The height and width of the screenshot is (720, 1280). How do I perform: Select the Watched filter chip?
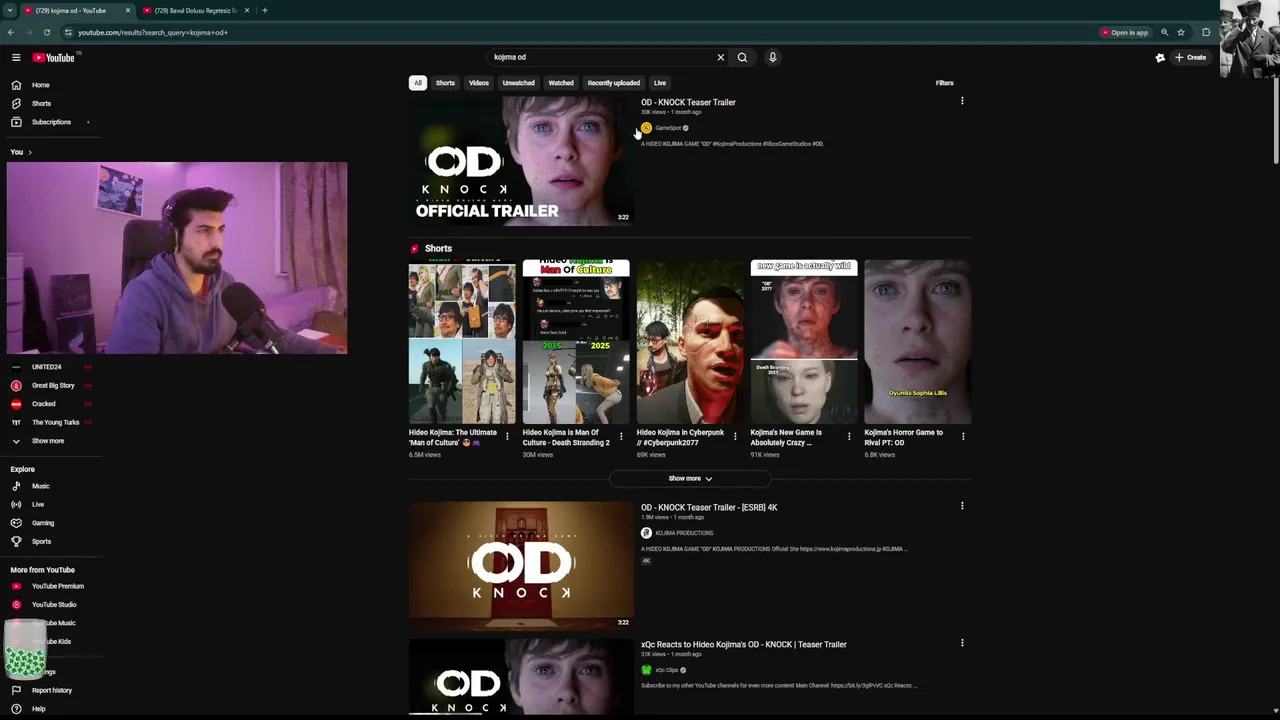[x=561, y=83]
